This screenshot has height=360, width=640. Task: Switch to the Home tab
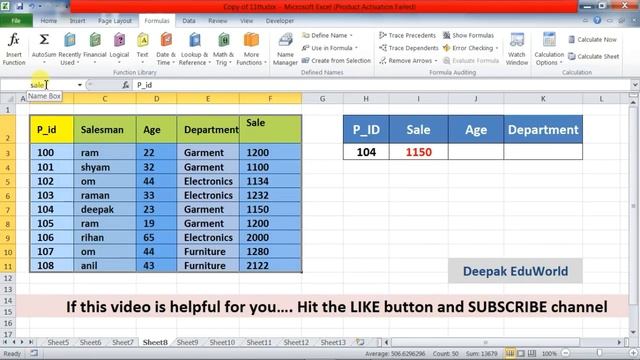point(49,20)
